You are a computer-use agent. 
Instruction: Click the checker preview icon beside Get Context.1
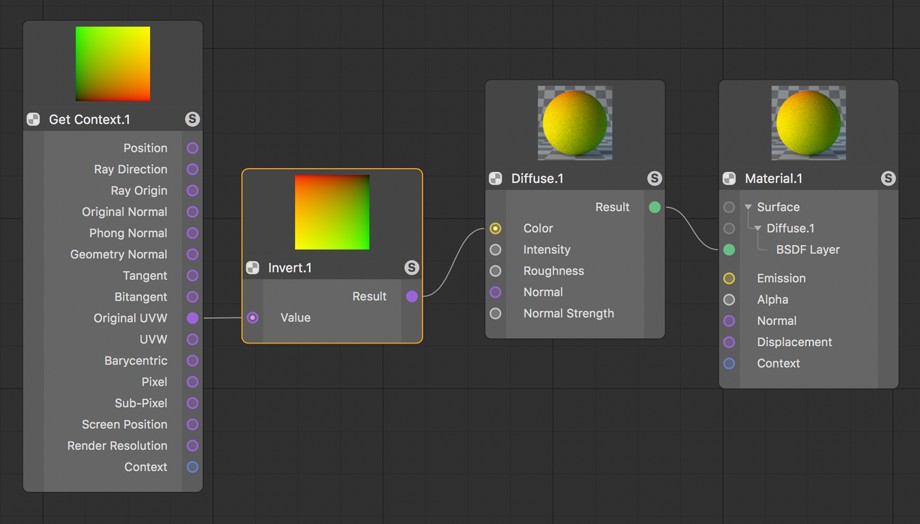point(33,120)
